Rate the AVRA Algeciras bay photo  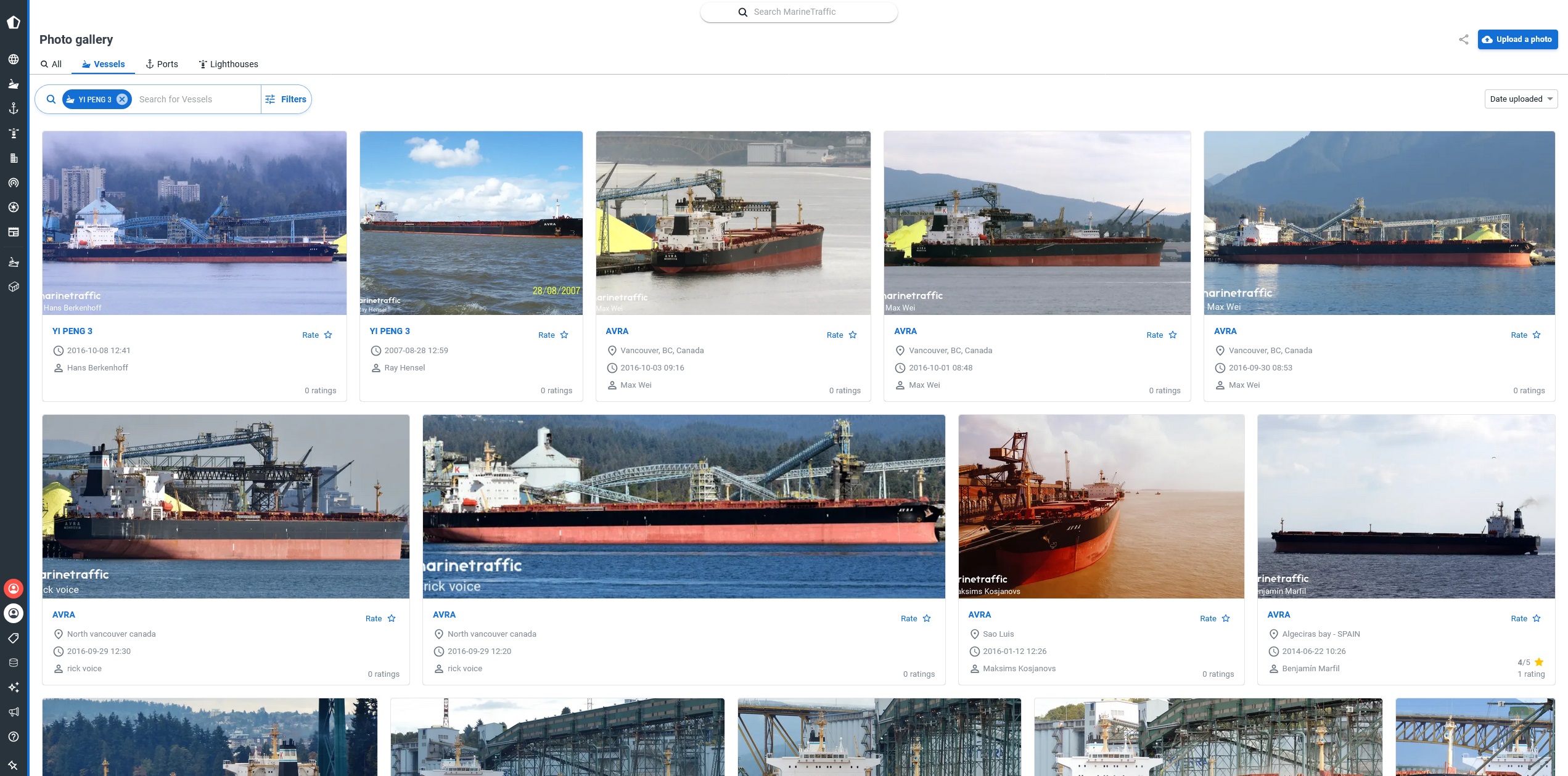1525,618
